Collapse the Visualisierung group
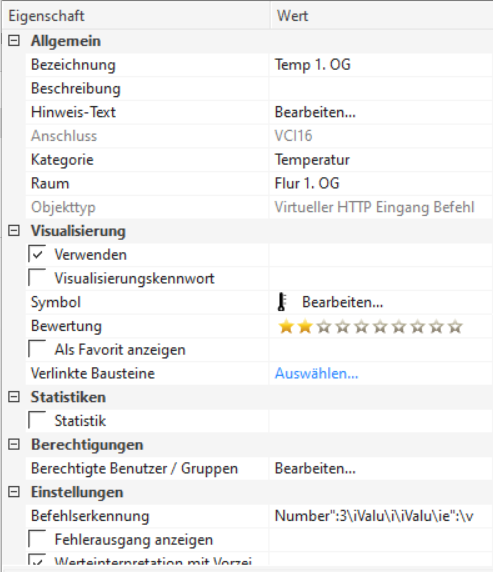 click(14, 231)
